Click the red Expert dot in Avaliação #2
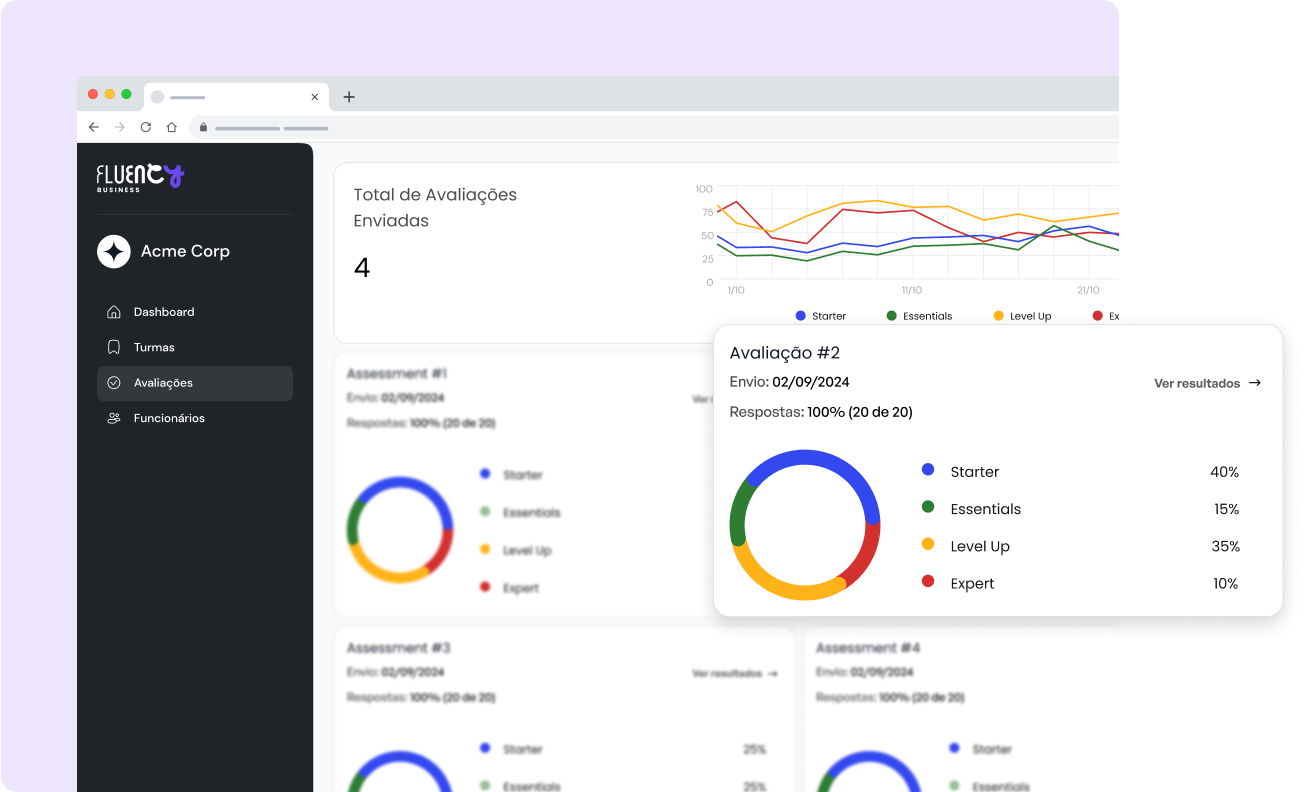The height and width of the screenshot is (792, 1304). (x=928, y=581)
